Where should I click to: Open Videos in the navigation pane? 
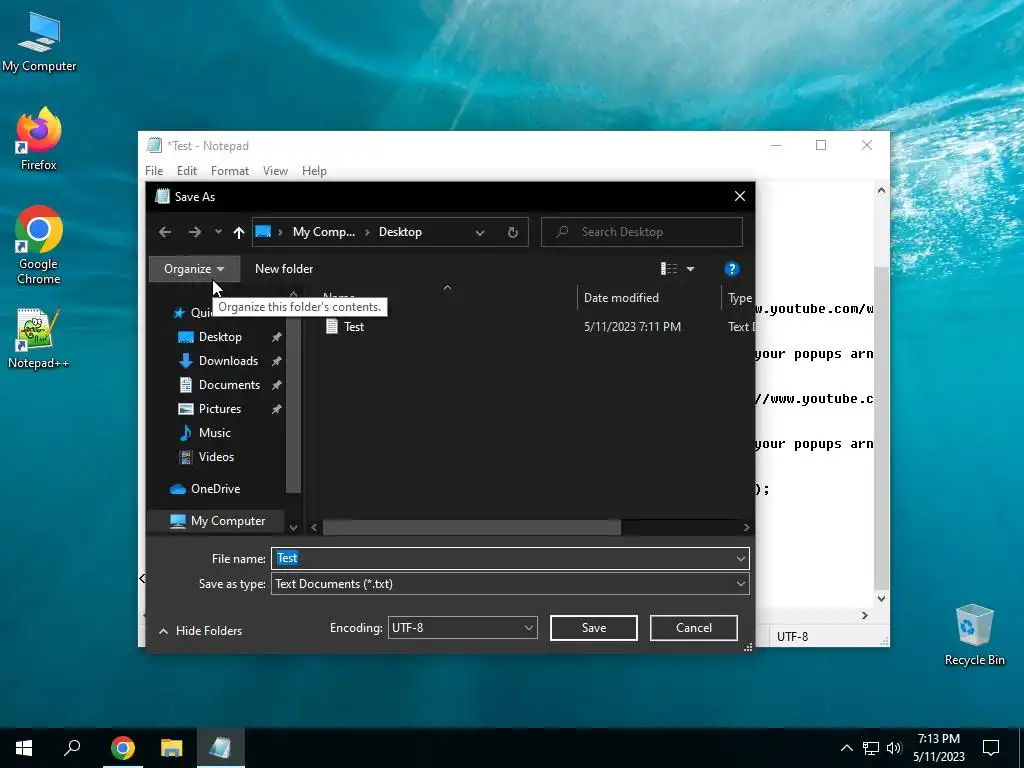(x=216, y=457)
